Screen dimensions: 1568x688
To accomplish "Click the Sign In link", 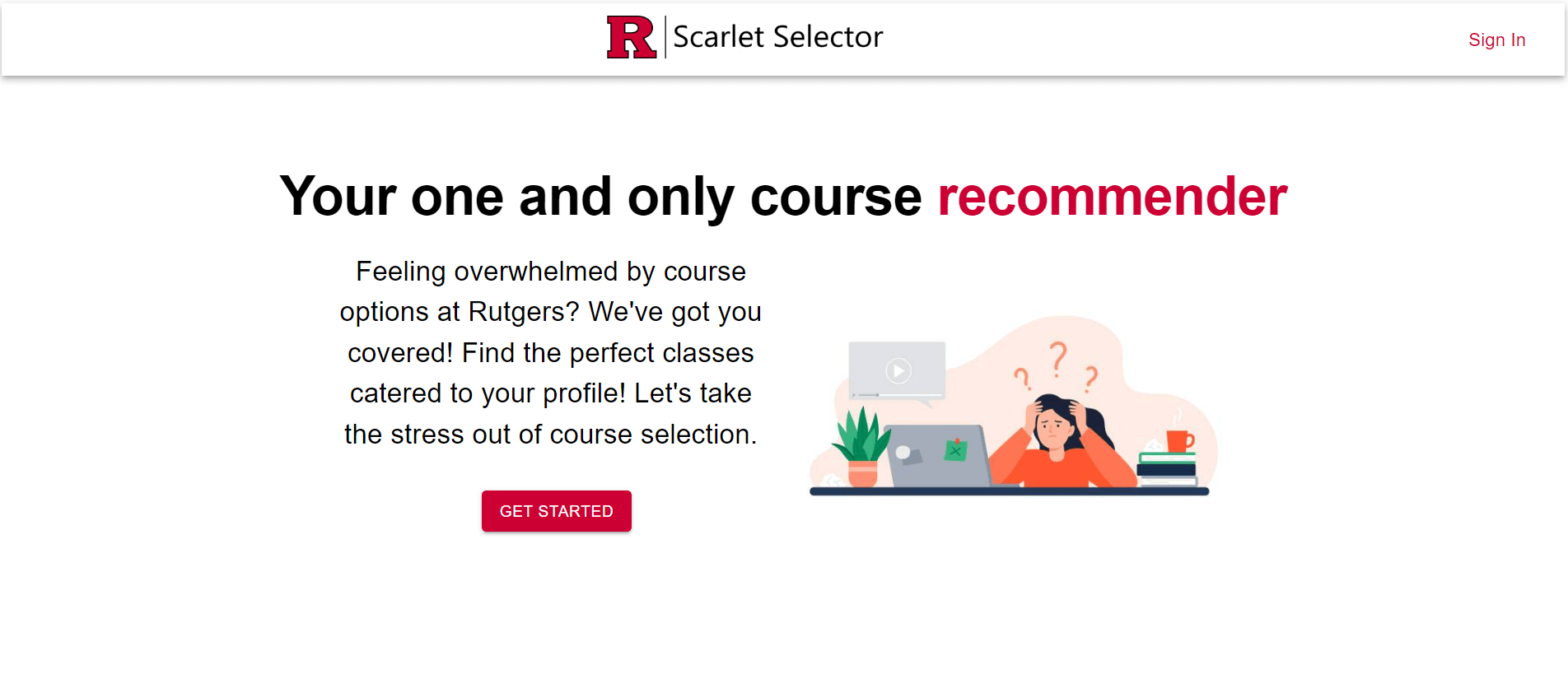I will (x=1496, y=40).
